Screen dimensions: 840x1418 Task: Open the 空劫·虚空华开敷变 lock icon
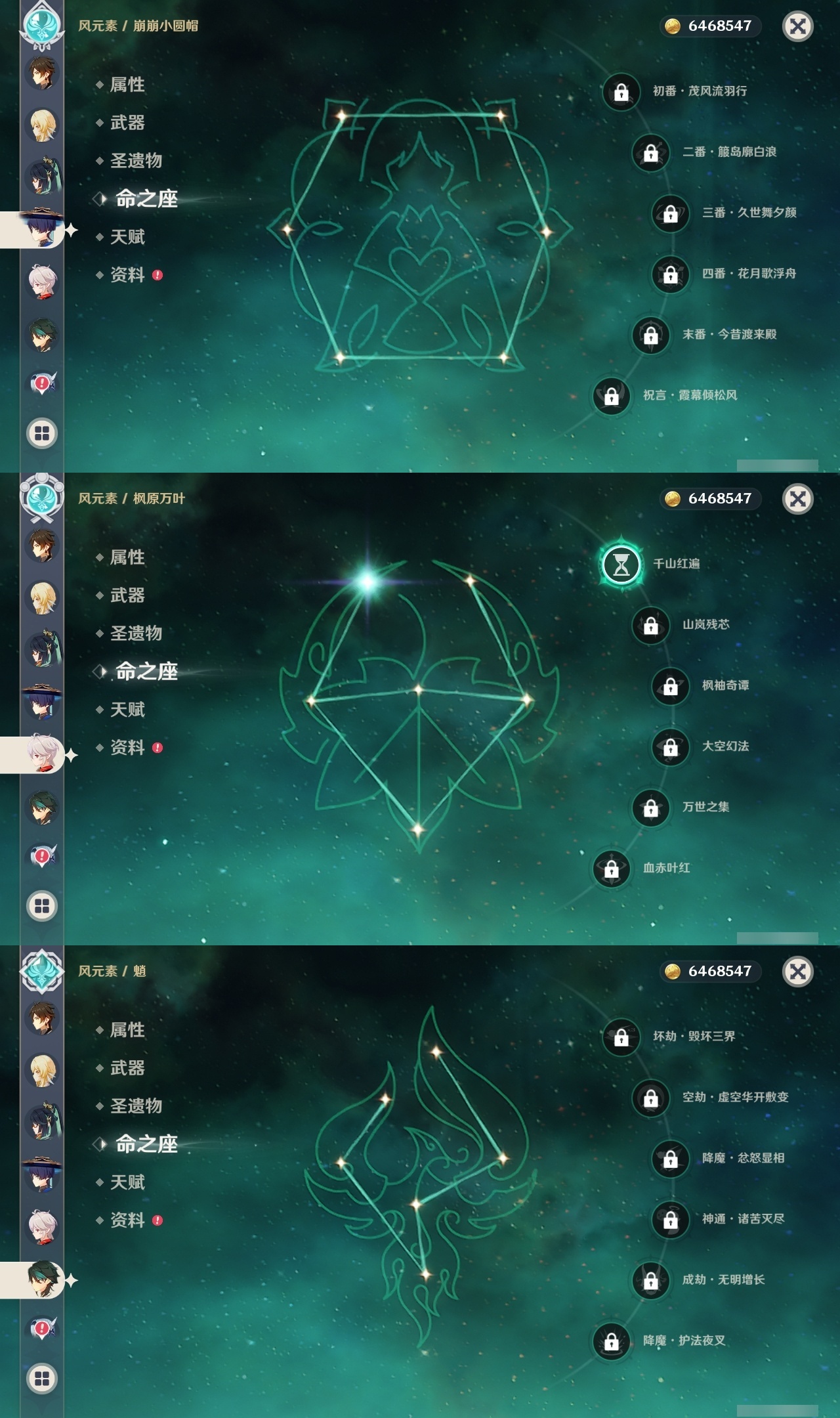click(650, 1098)
